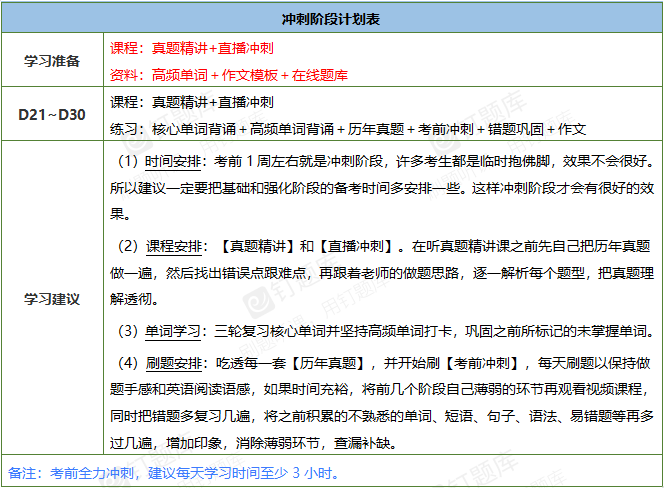Click the line beginning 练习：核心单词背诵

pyautogui.click(x=348, y=129)
